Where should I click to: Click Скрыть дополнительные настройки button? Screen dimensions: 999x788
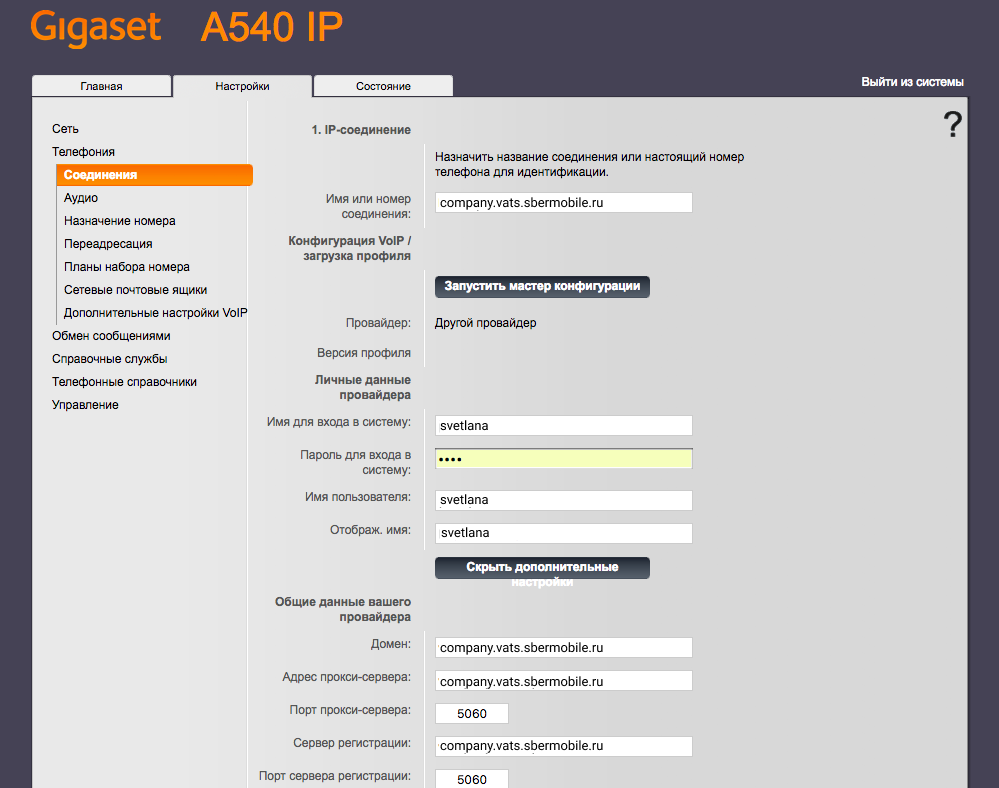click(x=542, y=568)
